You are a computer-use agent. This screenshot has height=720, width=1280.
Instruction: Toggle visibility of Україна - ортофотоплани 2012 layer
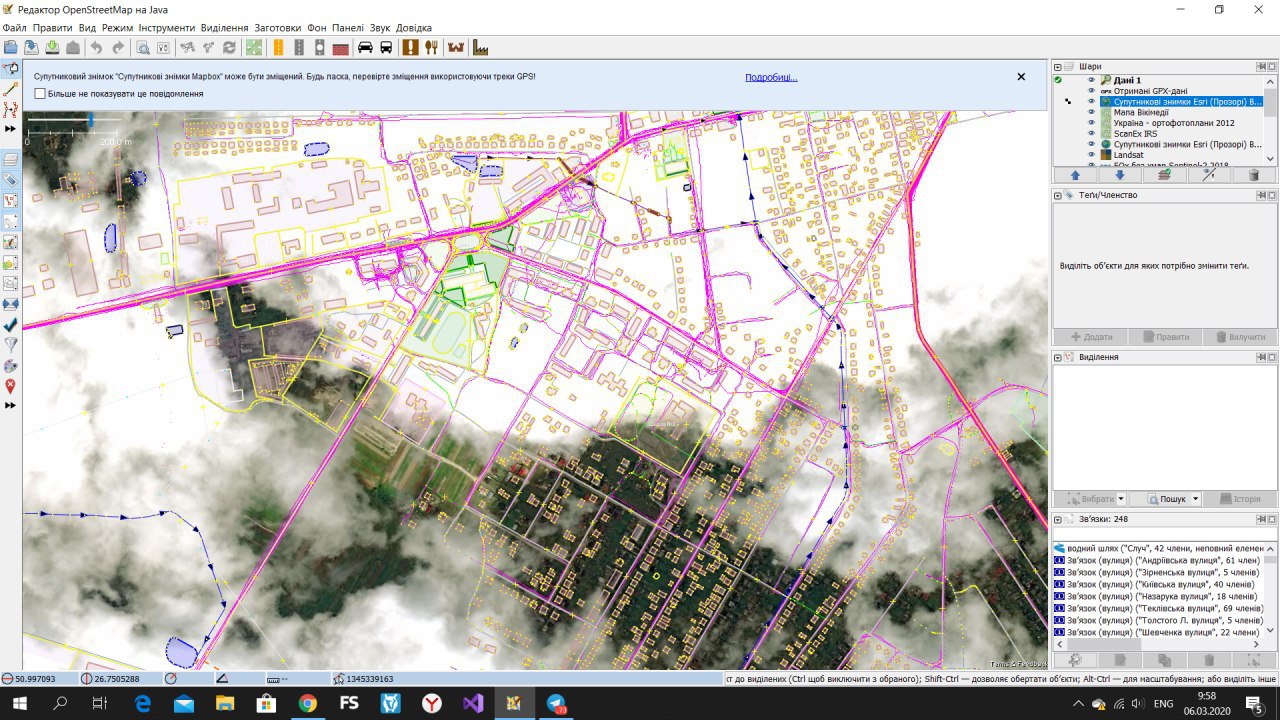[1092, 123]
